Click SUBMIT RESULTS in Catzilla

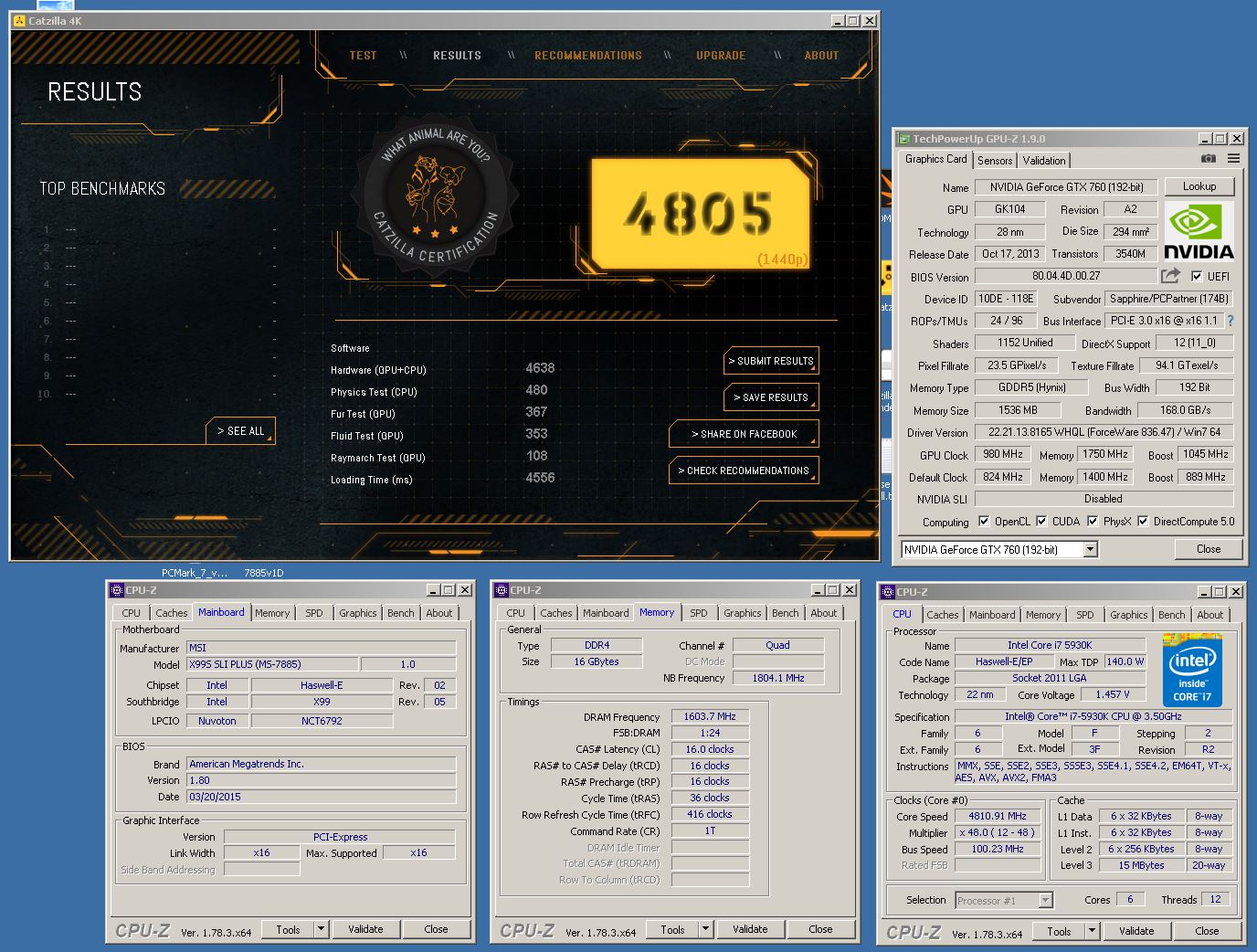pyautogui.click(x=771, y=361)
